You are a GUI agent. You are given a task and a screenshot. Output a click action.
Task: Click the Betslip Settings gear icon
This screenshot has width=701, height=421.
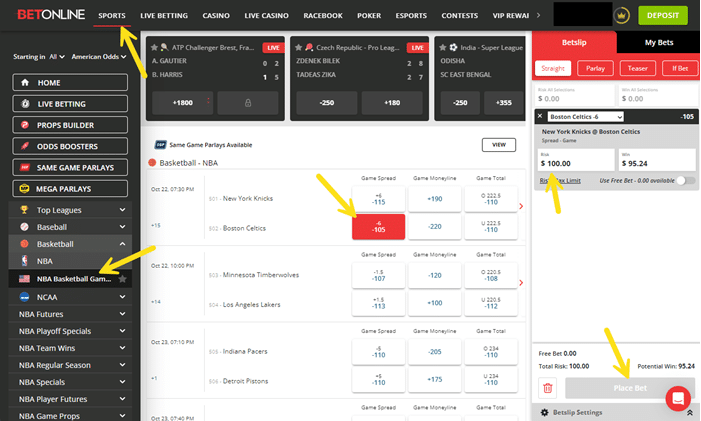coord(544,413)
